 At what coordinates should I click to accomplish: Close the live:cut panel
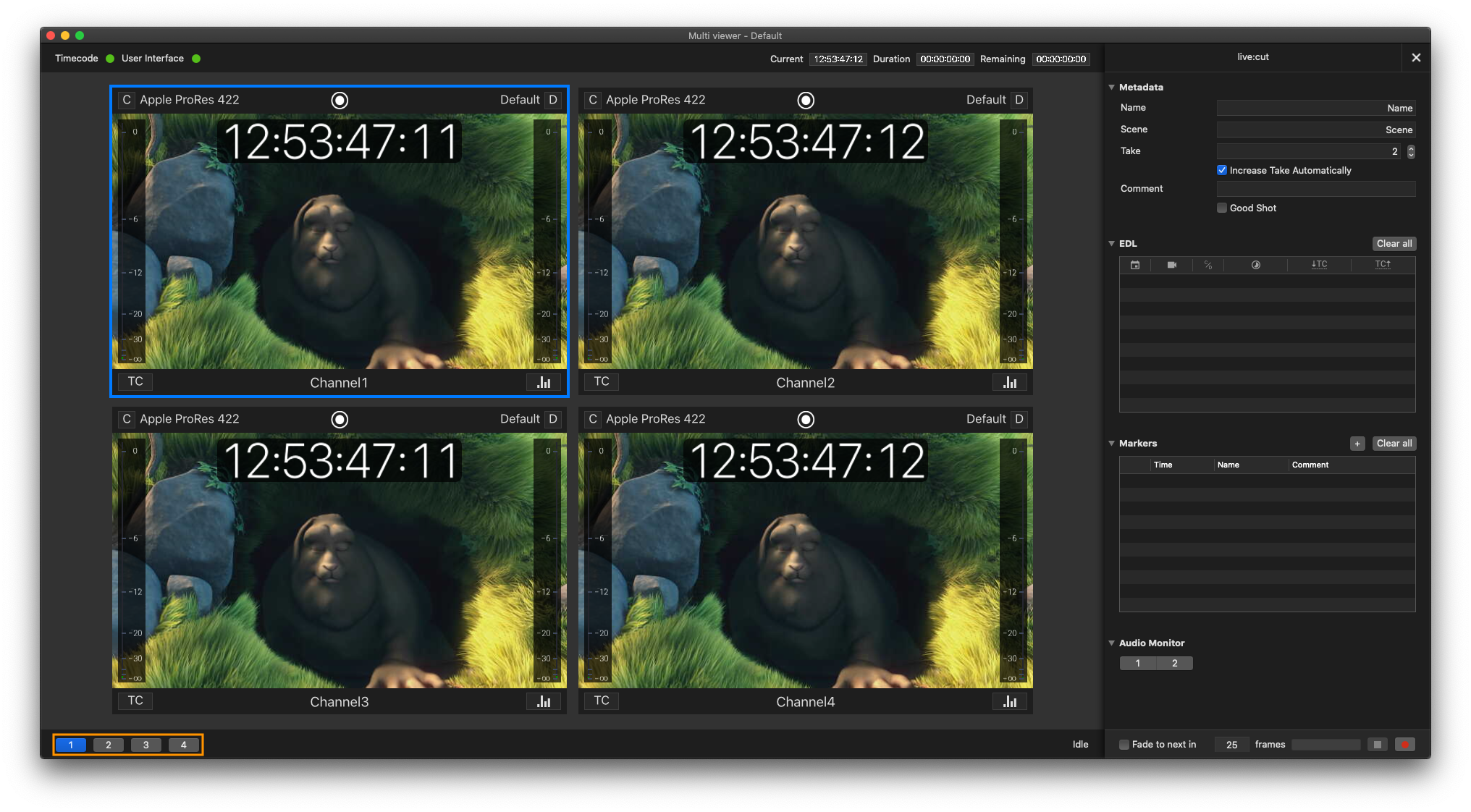pyautogui.click(x=1416, y=58)
